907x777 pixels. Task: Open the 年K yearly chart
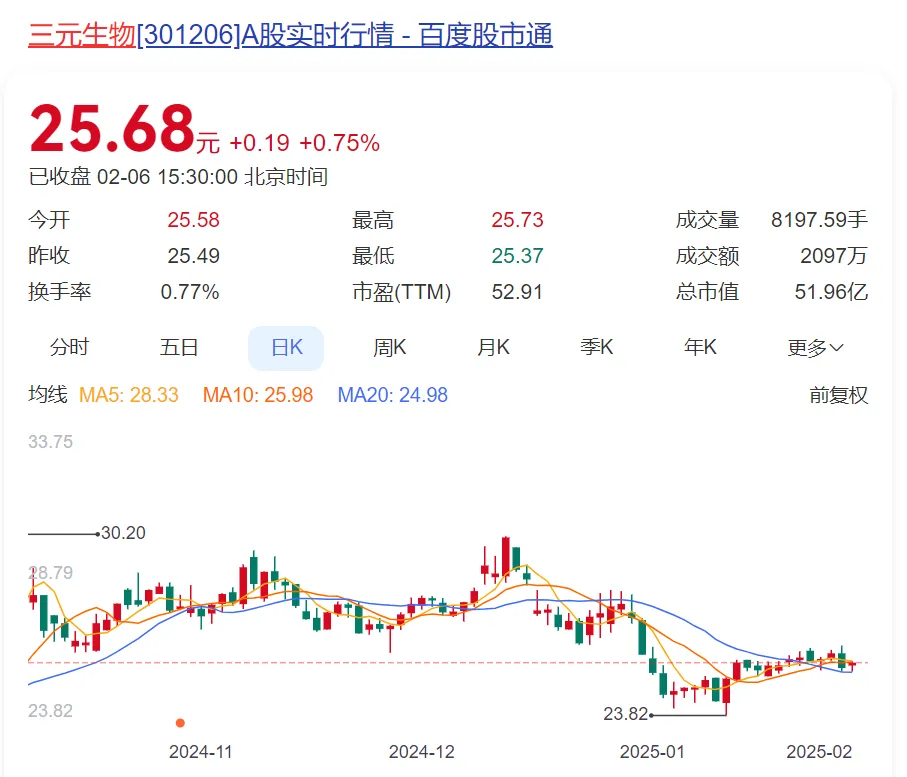click(700, 347)
